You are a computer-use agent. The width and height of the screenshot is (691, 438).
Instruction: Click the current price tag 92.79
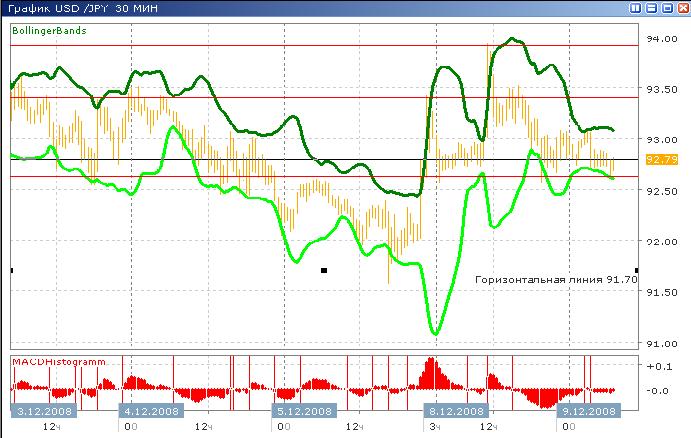(x=663, y=159)
